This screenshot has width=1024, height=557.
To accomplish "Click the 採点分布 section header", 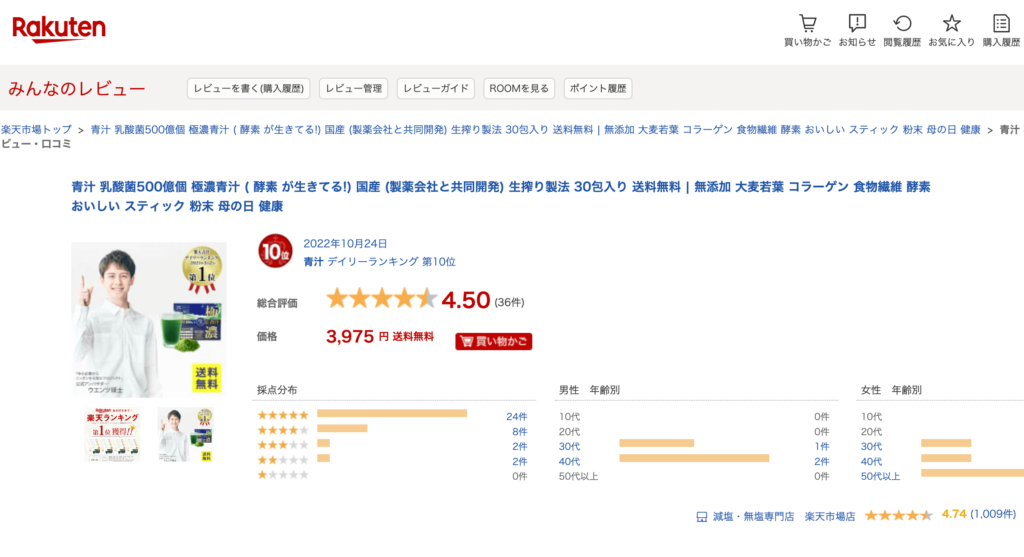I will tap(277, 390).
